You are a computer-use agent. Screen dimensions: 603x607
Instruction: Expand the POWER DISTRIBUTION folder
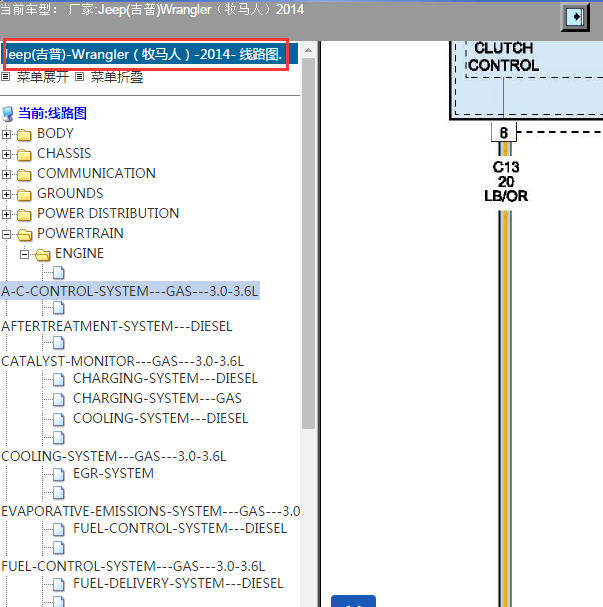(6, 214)
